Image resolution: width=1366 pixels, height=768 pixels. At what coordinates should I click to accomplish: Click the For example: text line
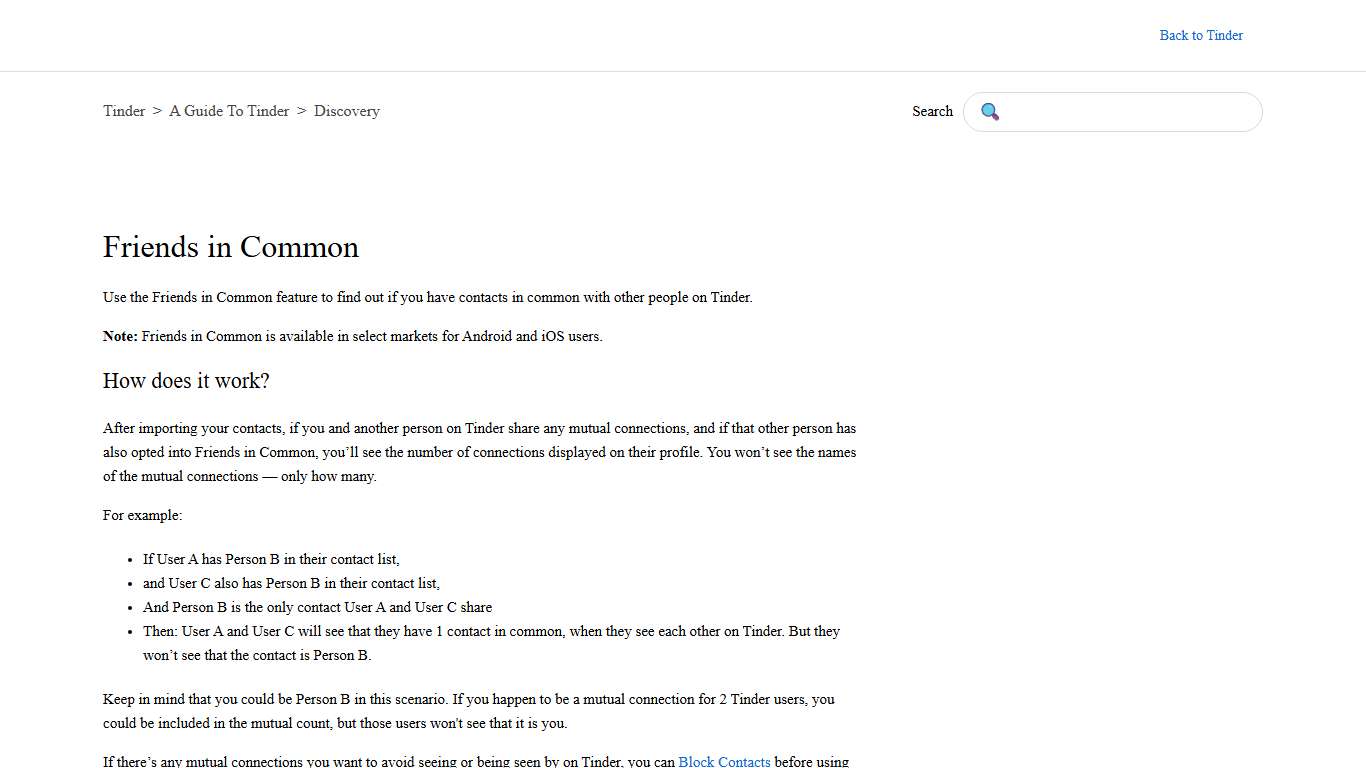coord(143,515)
